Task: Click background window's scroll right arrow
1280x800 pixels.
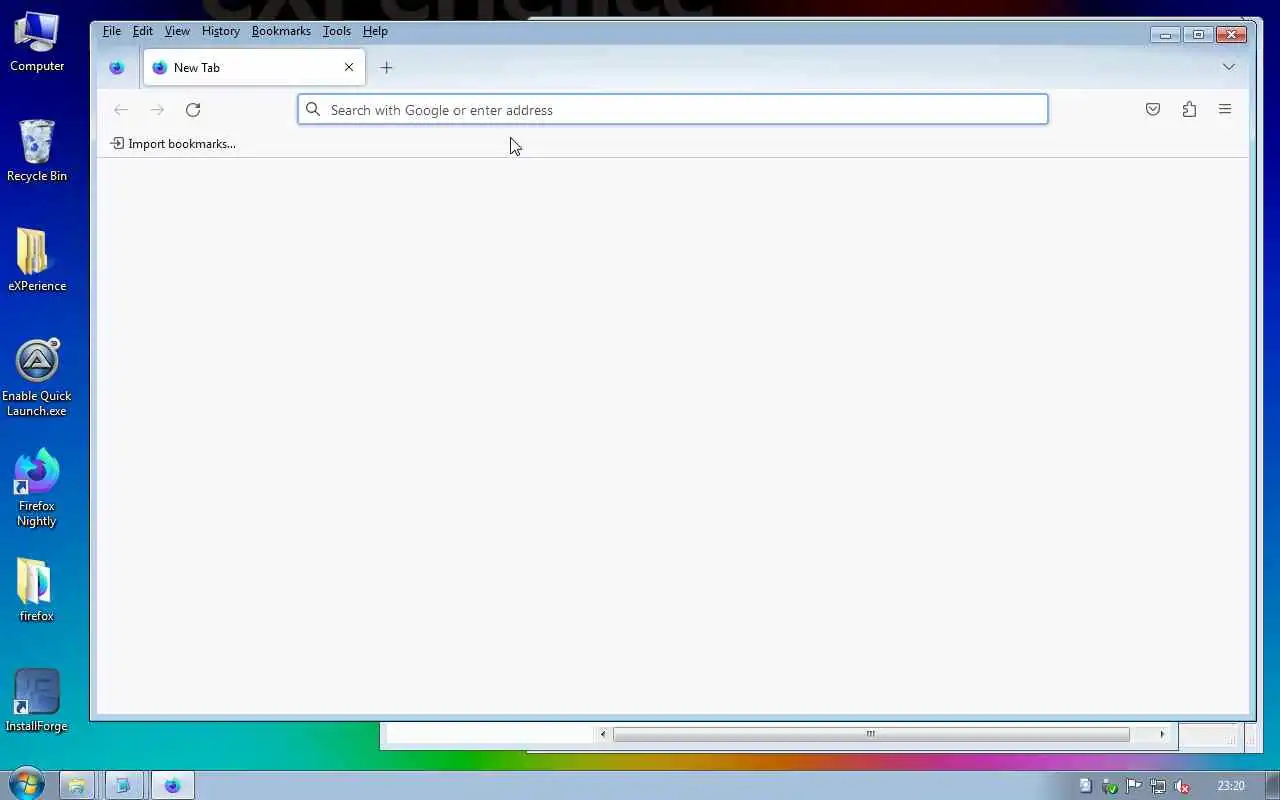Action: click(1162, 734)
